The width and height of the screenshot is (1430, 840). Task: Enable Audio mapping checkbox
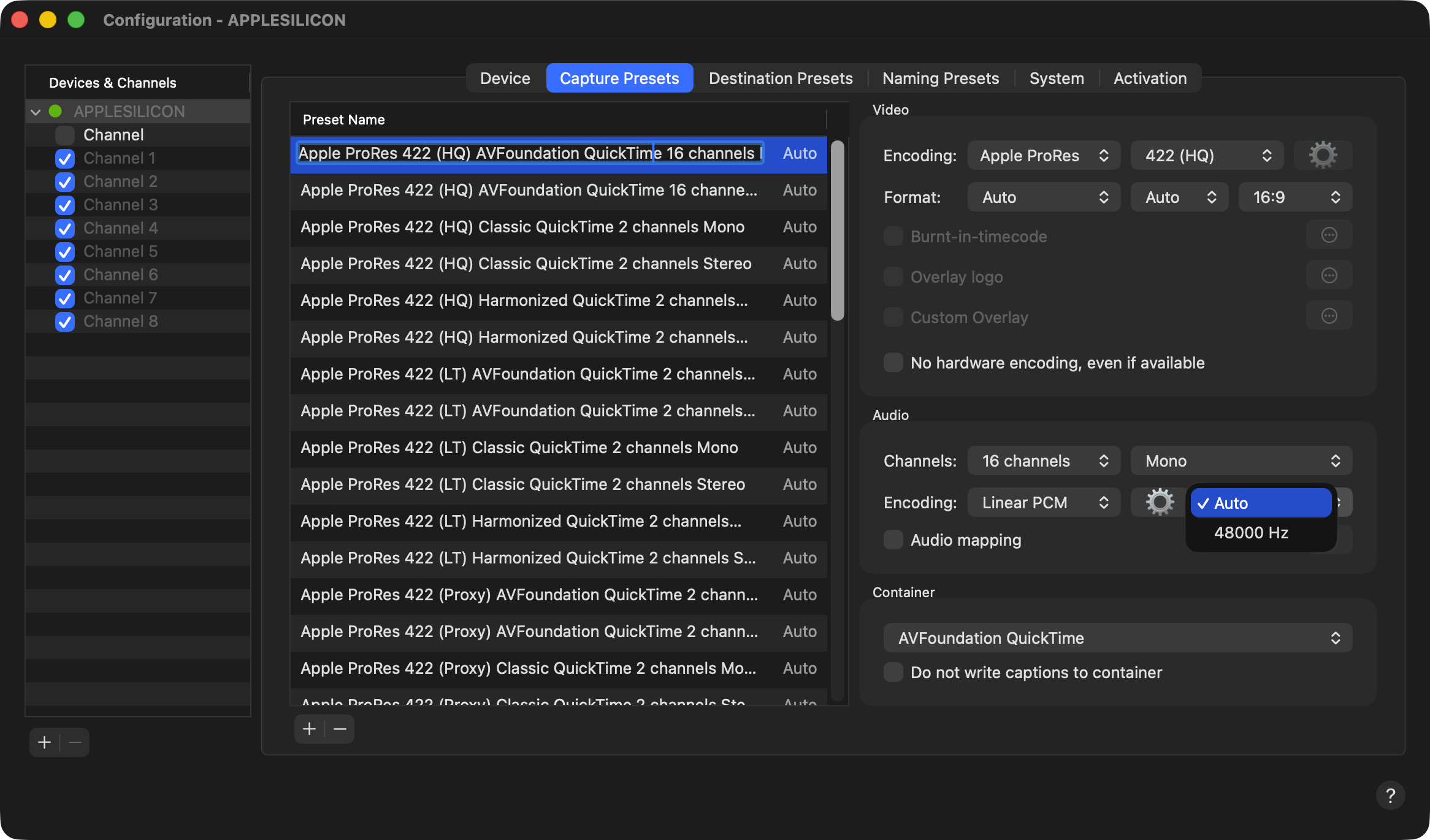[893, 540]
